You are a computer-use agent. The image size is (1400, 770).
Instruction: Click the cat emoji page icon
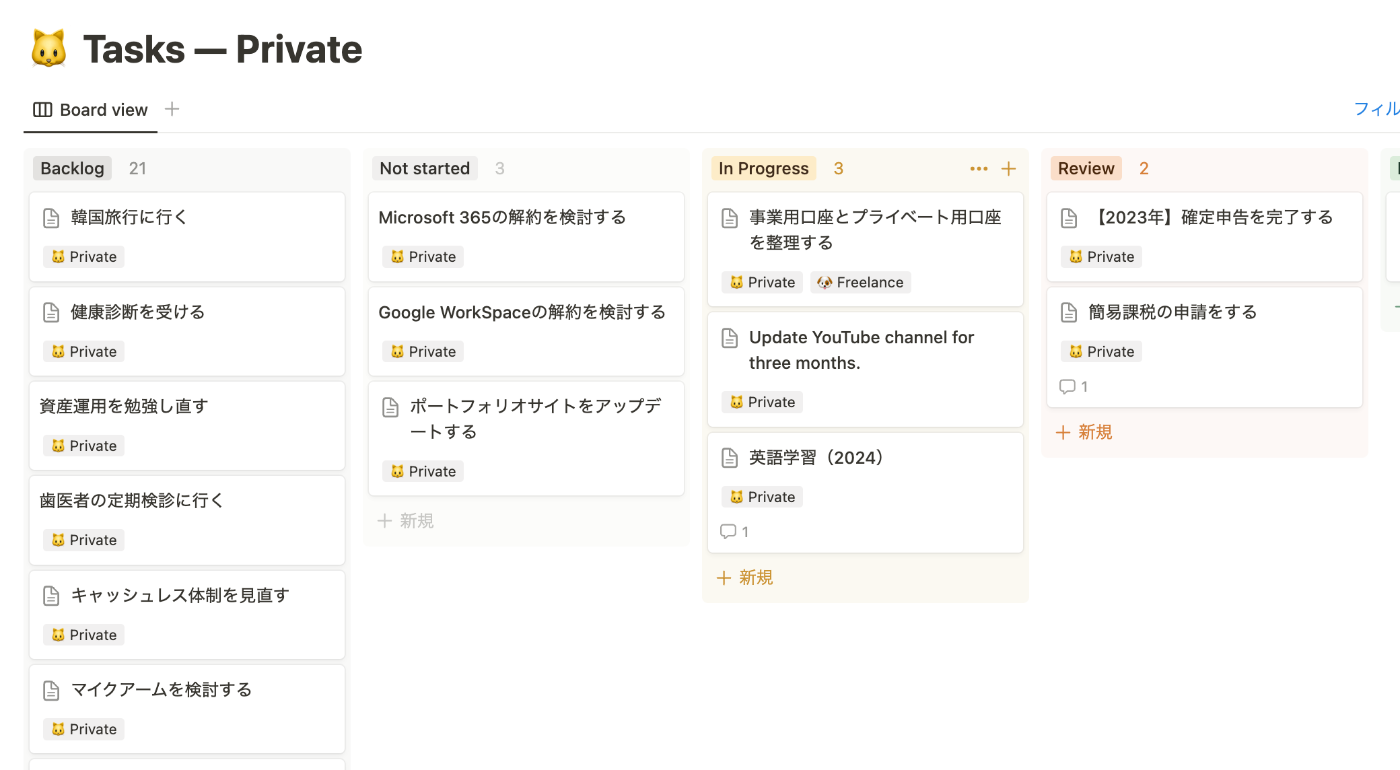pyautogui.click(x=48, y=49)
